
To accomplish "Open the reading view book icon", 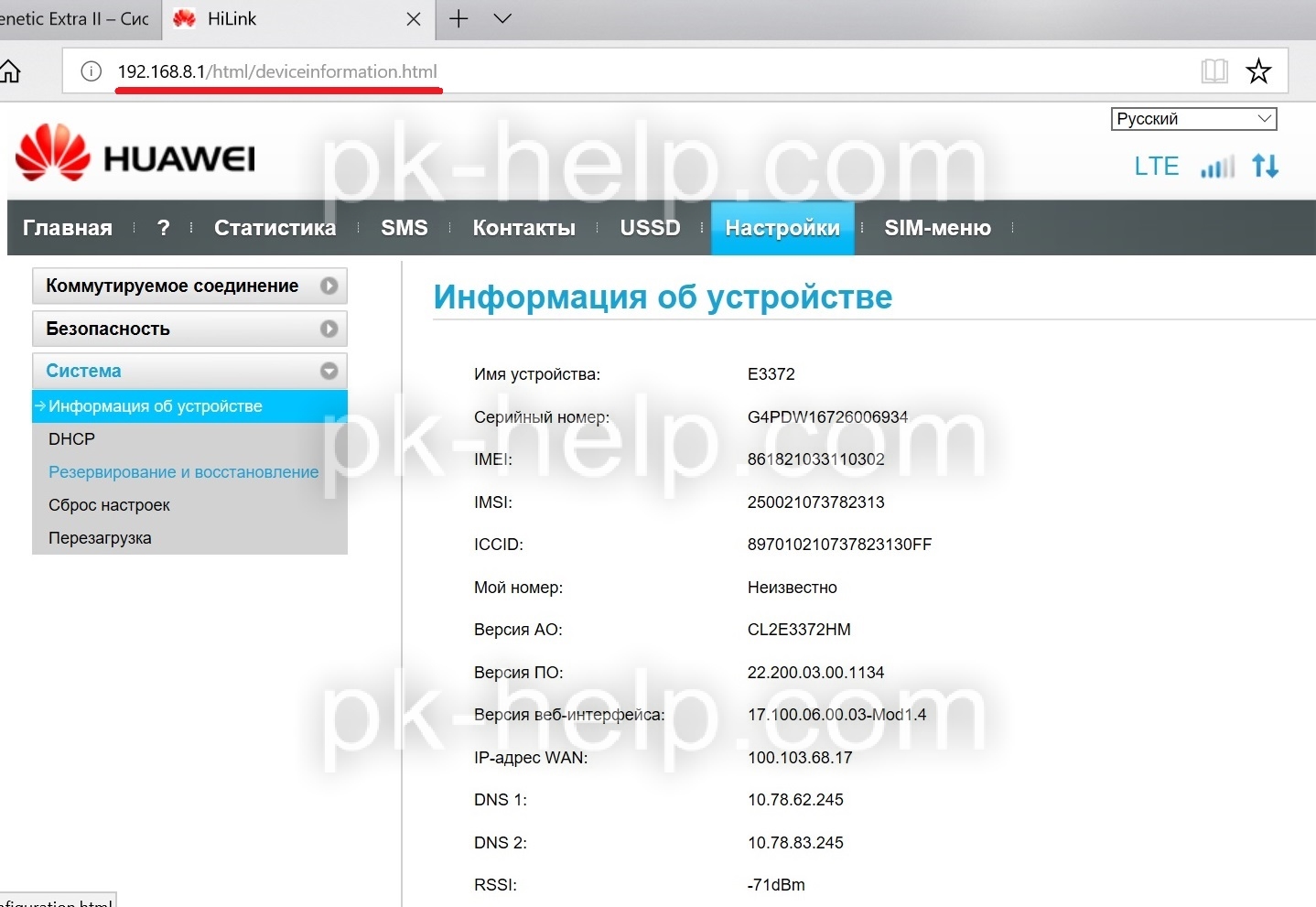I will (1214, 70).
